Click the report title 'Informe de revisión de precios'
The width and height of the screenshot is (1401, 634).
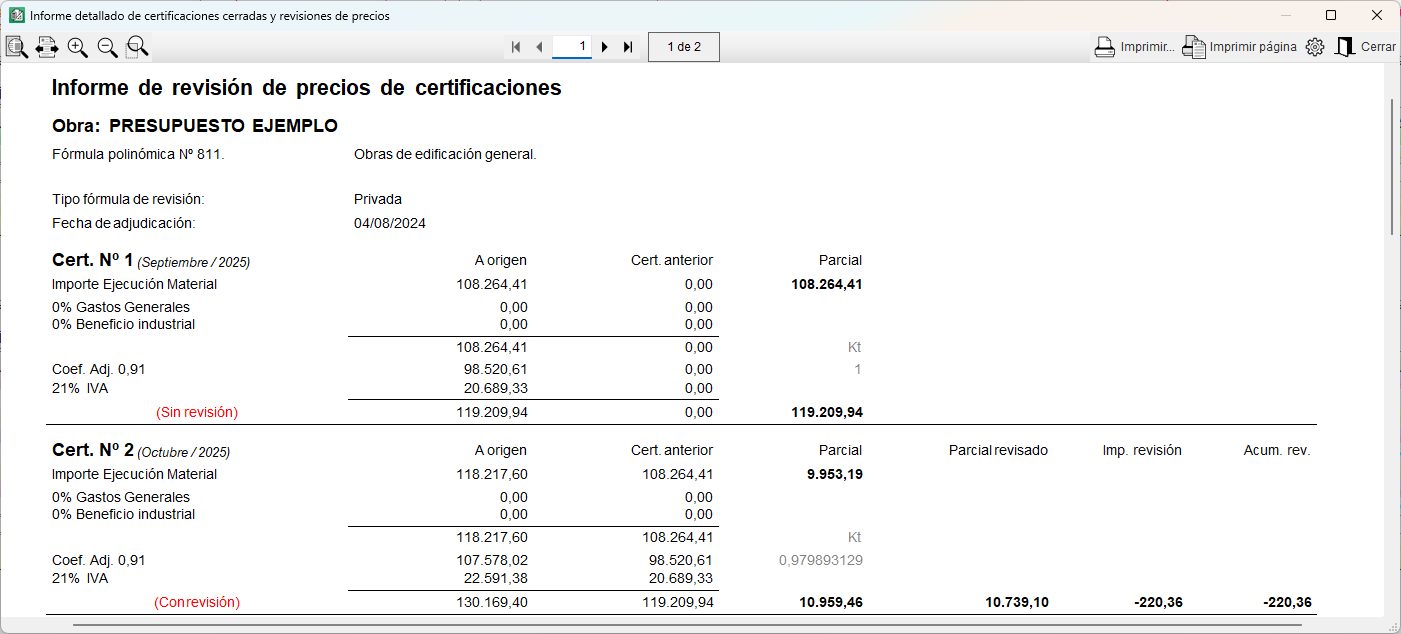point(306,88)
